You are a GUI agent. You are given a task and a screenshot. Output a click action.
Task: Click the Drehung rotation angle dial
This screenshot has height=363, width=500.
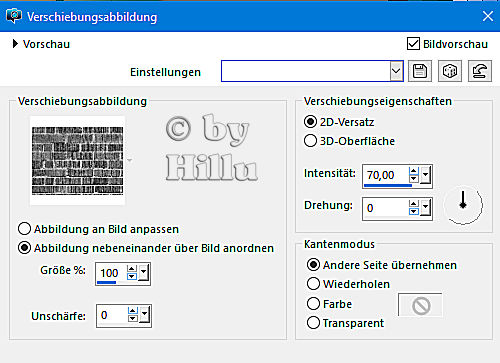463,205
